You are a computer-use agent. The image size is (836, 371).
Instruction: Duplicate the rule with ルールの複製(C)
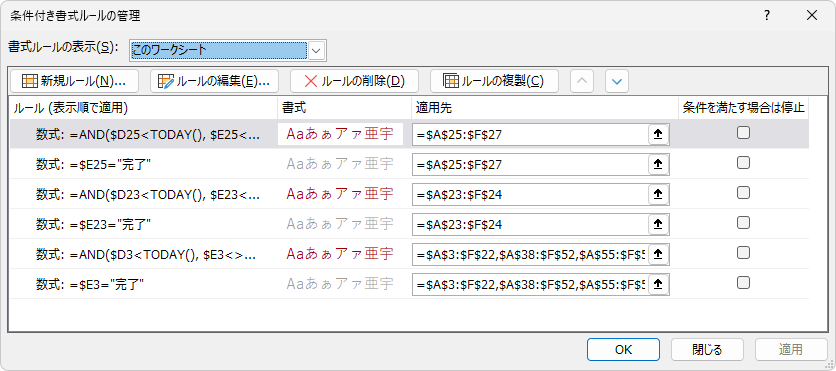coord(494,81)
